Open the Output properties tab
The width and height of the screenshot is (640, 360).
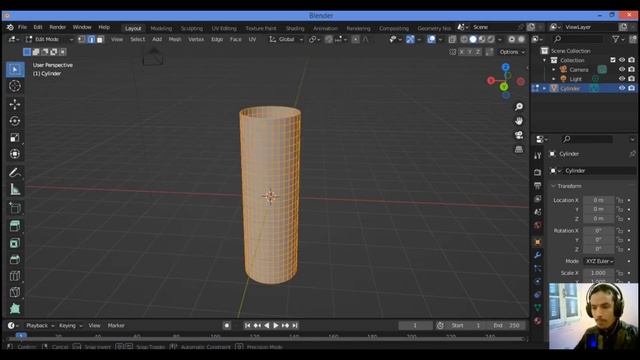[538, 186]
